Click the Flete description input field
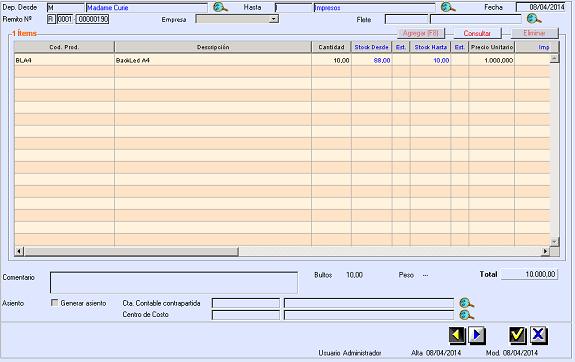Image resolution: width=575 pixels, height=362 pixels. tap(476, 19)
